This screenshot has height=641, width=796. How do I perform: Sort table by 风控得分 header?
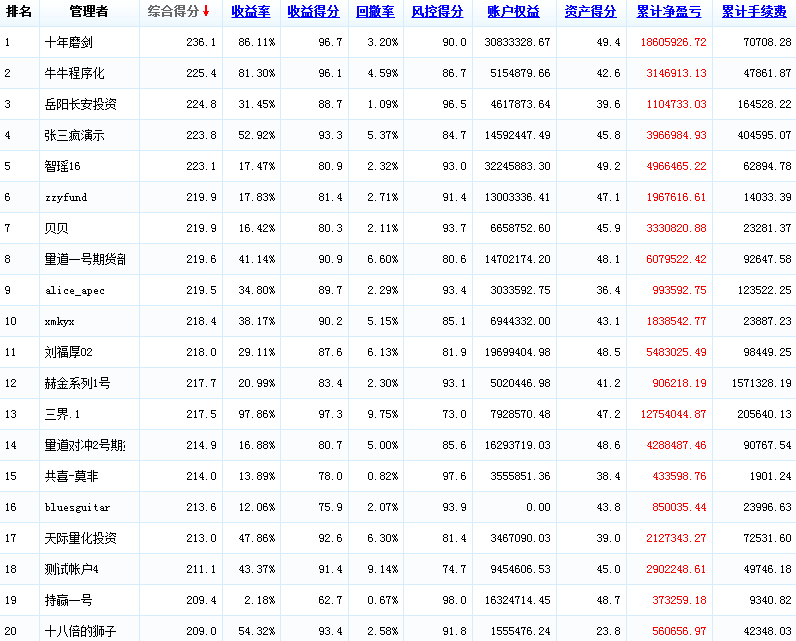pos(437,12)
